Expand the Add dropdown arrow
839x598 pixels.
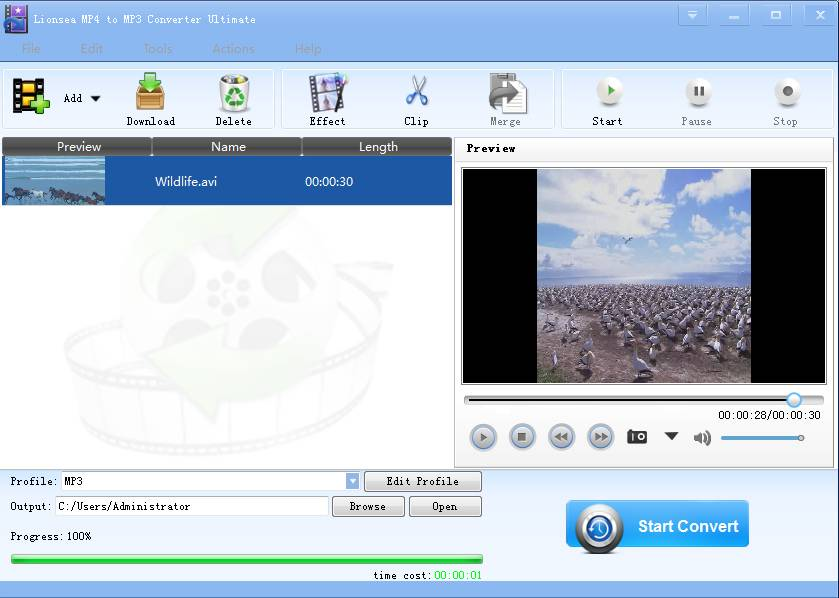tap(95, 98)
